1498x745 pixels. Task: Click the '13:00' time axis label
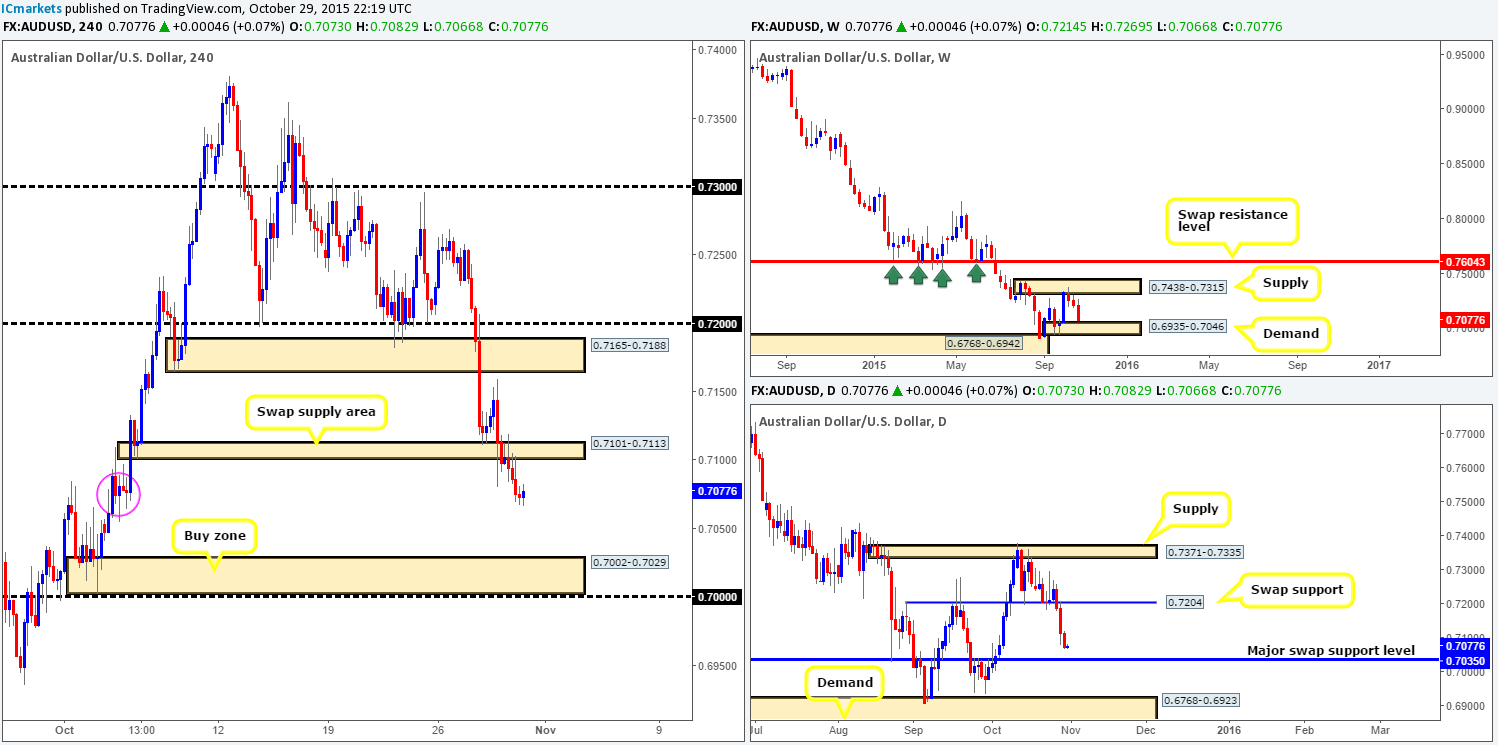click(x=141, y=729)
